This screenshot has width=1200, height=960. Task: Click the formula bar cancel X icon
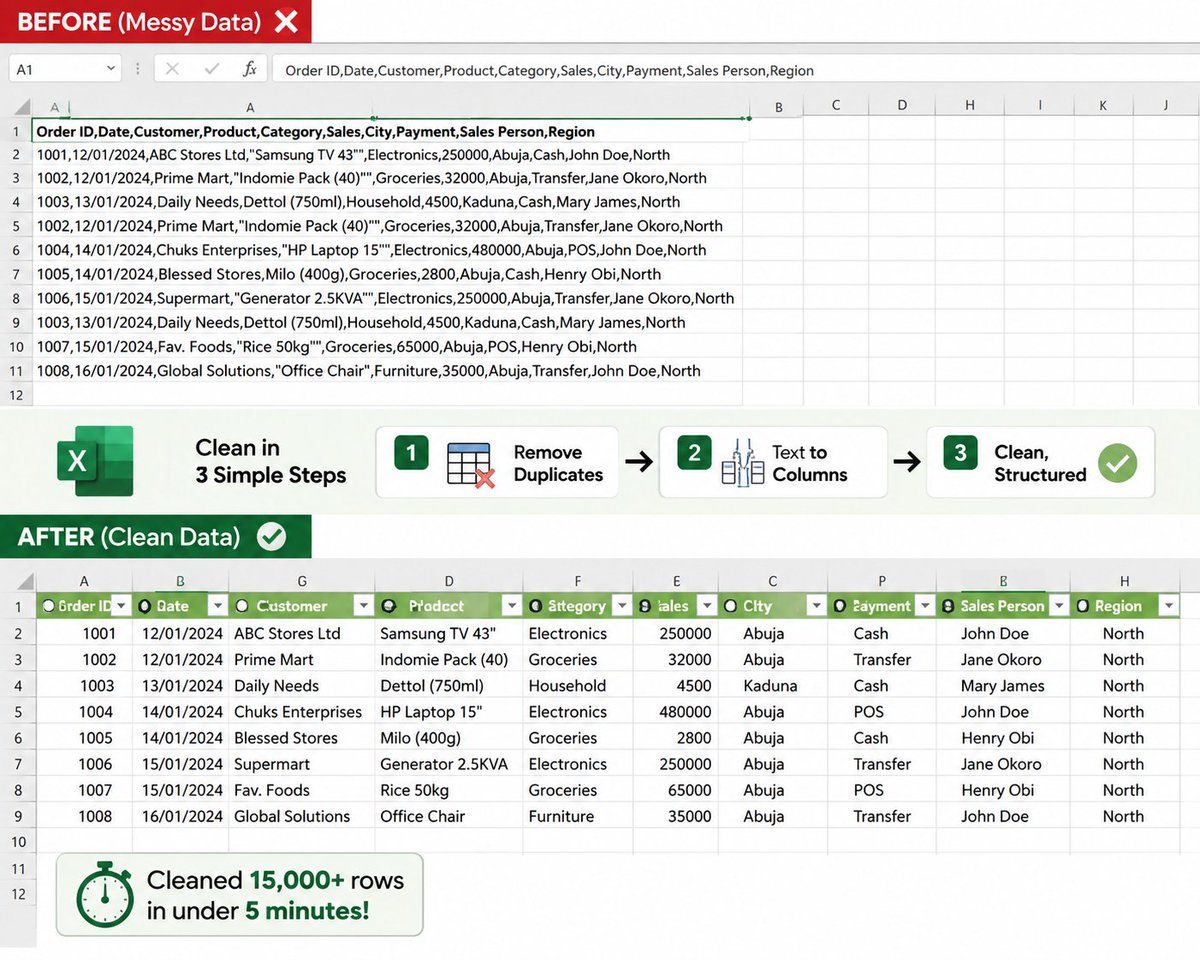tap(173, 69)
